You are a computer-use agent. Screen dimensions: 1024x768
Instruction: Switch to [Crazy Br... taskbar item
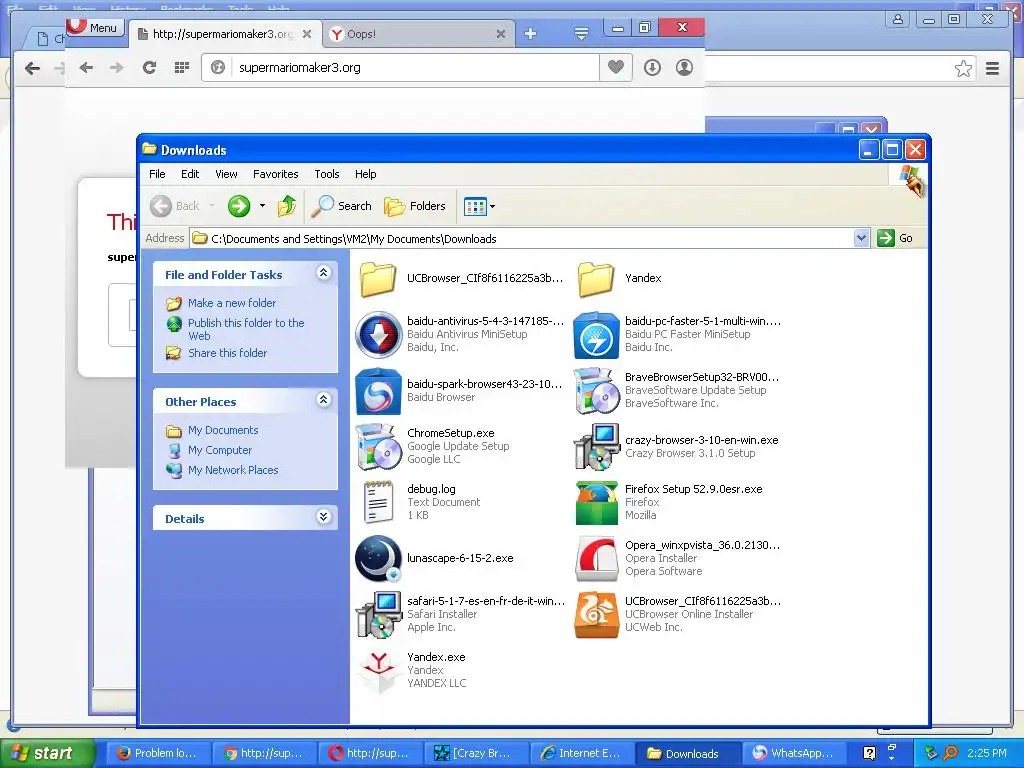tap(475, 754)
